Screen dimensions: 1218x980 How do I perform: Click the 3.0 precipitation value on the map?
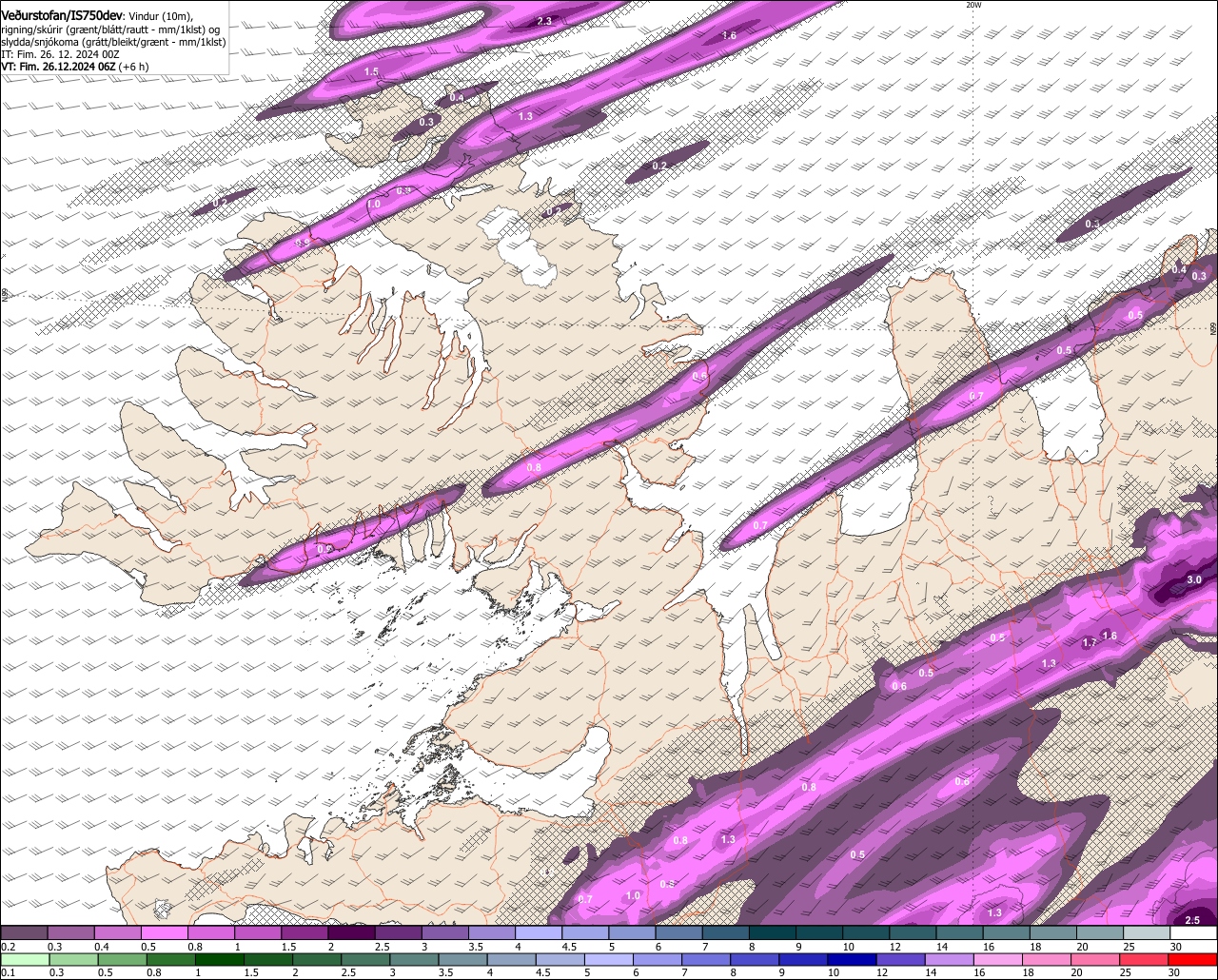coord(1195,579)
